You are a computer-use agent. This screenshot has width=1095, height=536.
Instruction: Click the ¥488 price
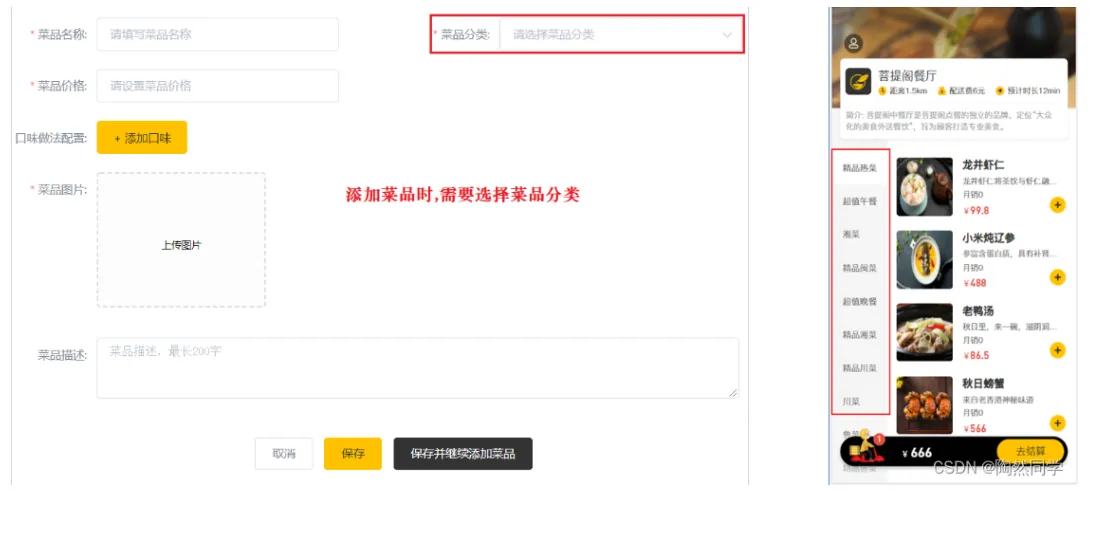pos(975,283)
